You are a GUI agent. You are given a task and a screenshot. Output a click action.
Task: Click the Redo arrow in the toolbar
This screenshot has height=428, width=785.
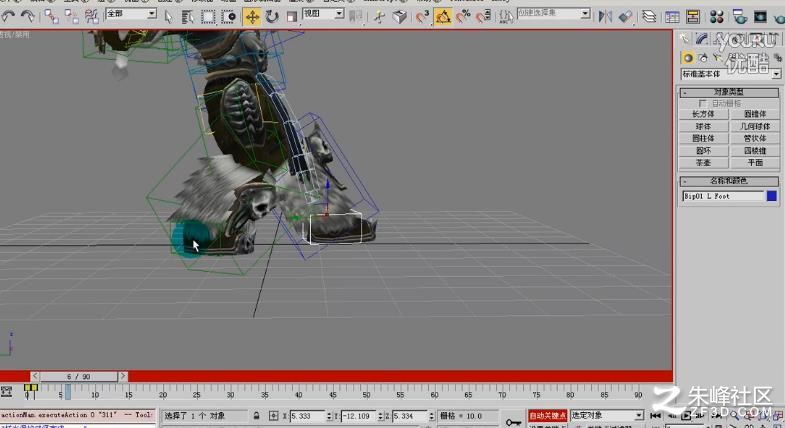click(x=28, y=16)
